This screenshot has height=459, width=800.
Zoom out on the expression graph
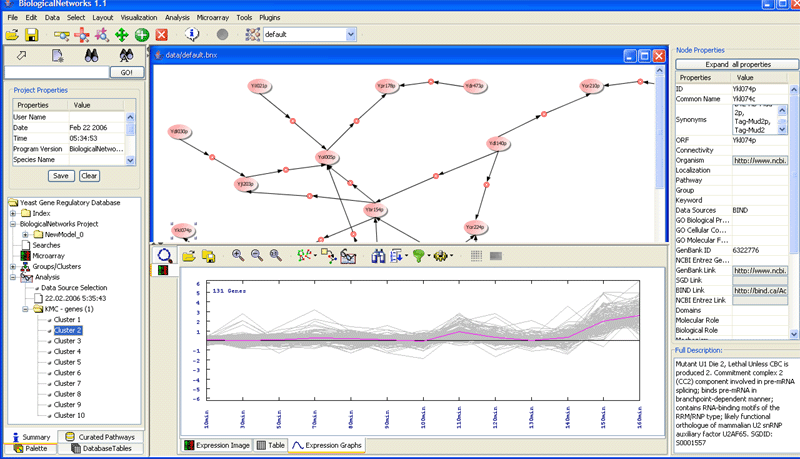(257, 255)
